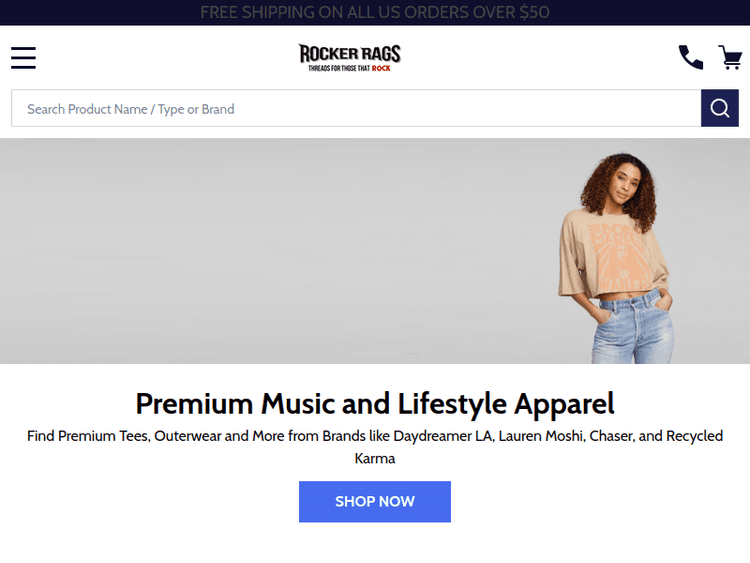Click the 'Karma' word in description
This screenshot has height=563, width=750.
pos(375,458)
